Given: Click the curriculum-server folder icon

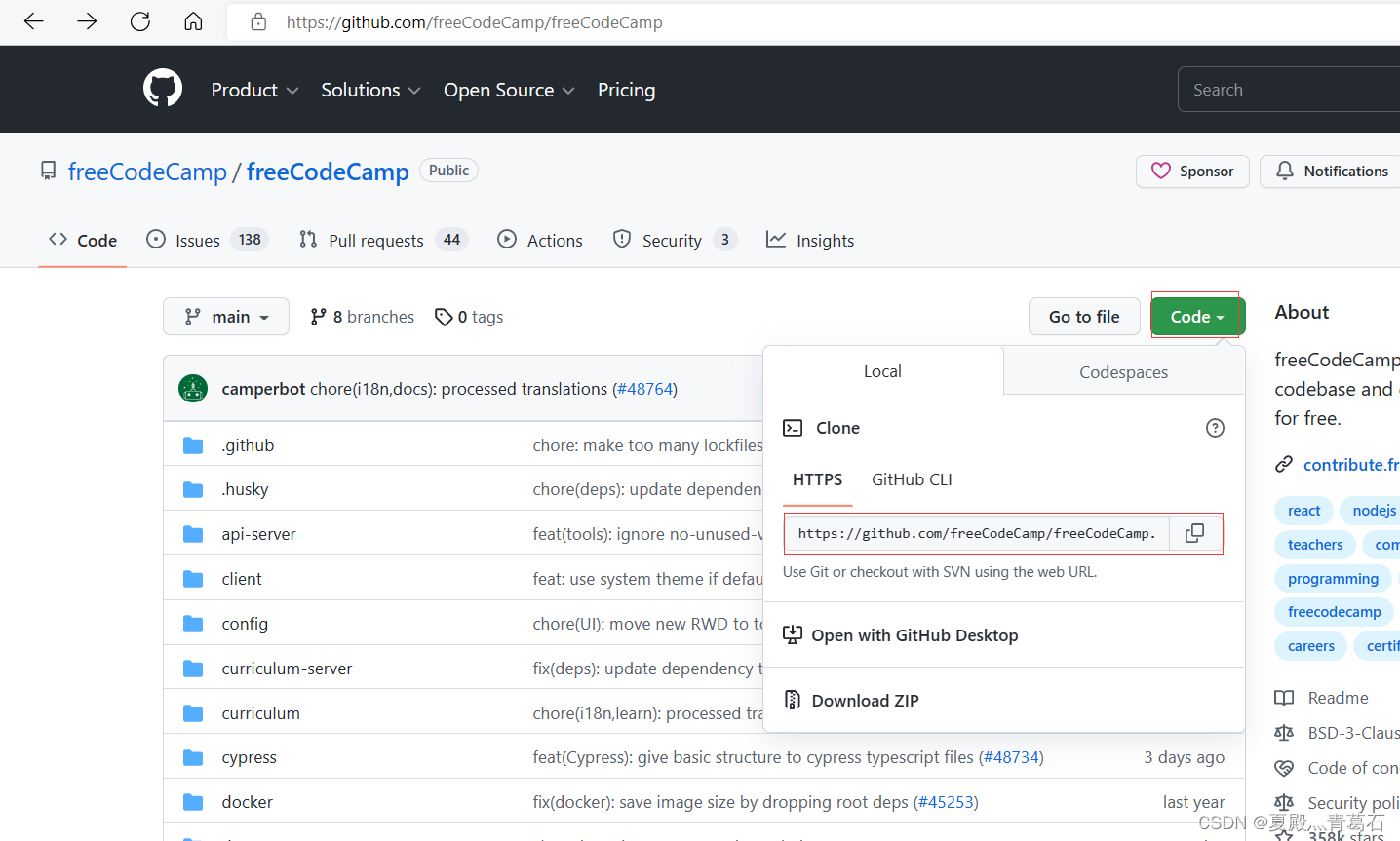Looking at the screenshot, I should point(193,669).
